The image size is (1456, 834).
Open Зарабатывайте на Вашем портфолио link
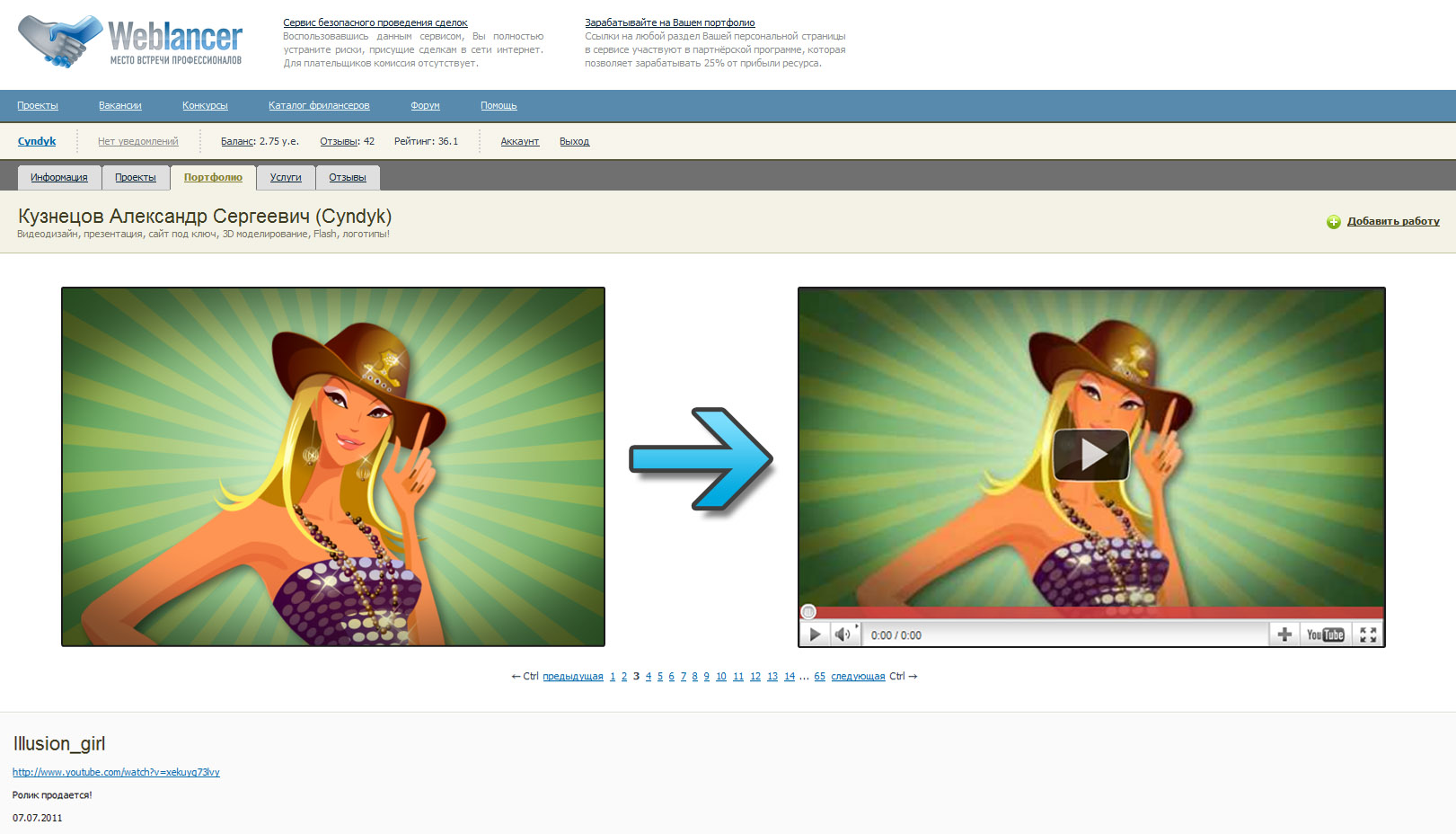click(x=670, y=22)
